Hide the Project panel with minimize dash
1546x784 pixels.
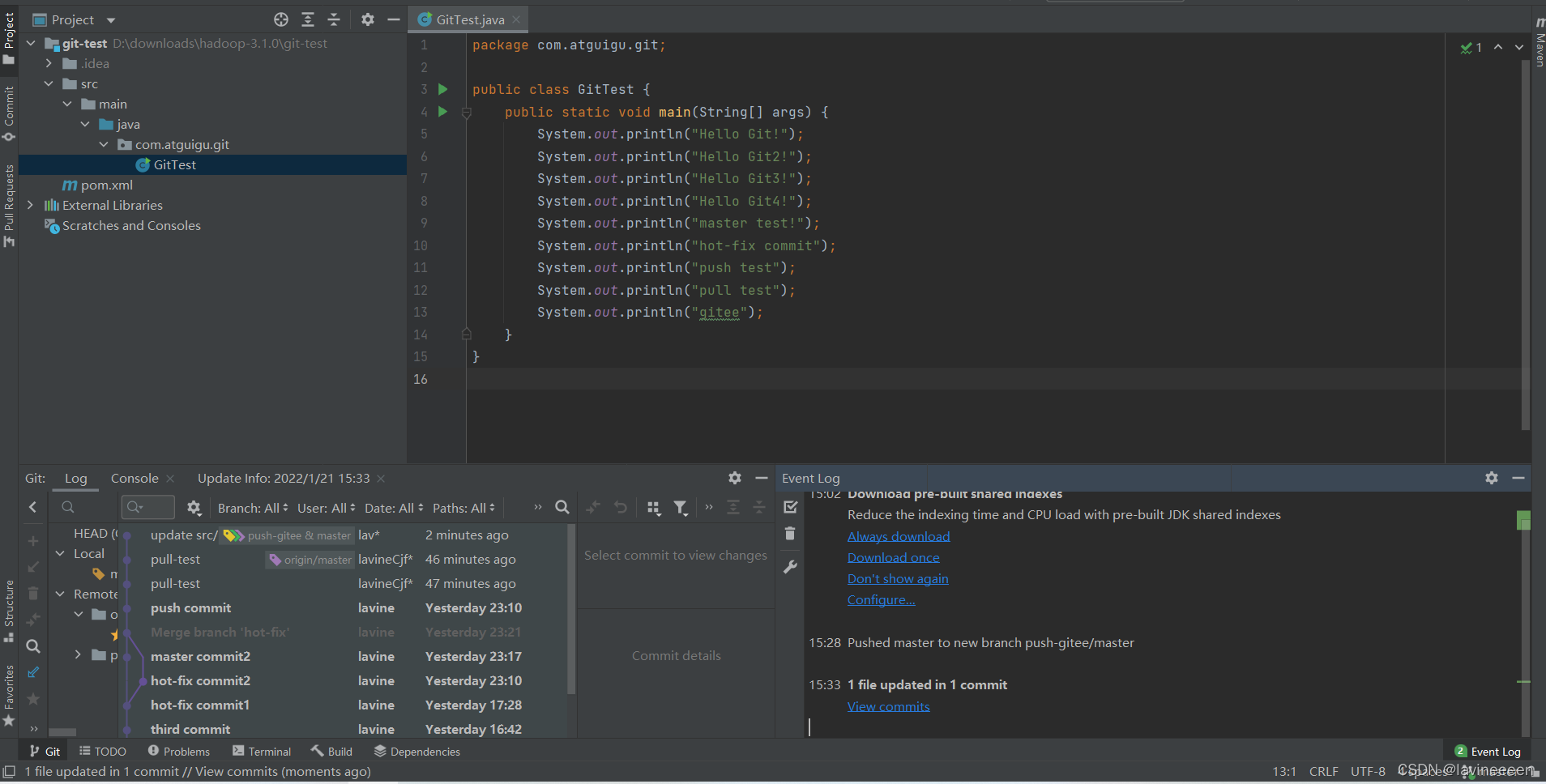click(394, 19)
